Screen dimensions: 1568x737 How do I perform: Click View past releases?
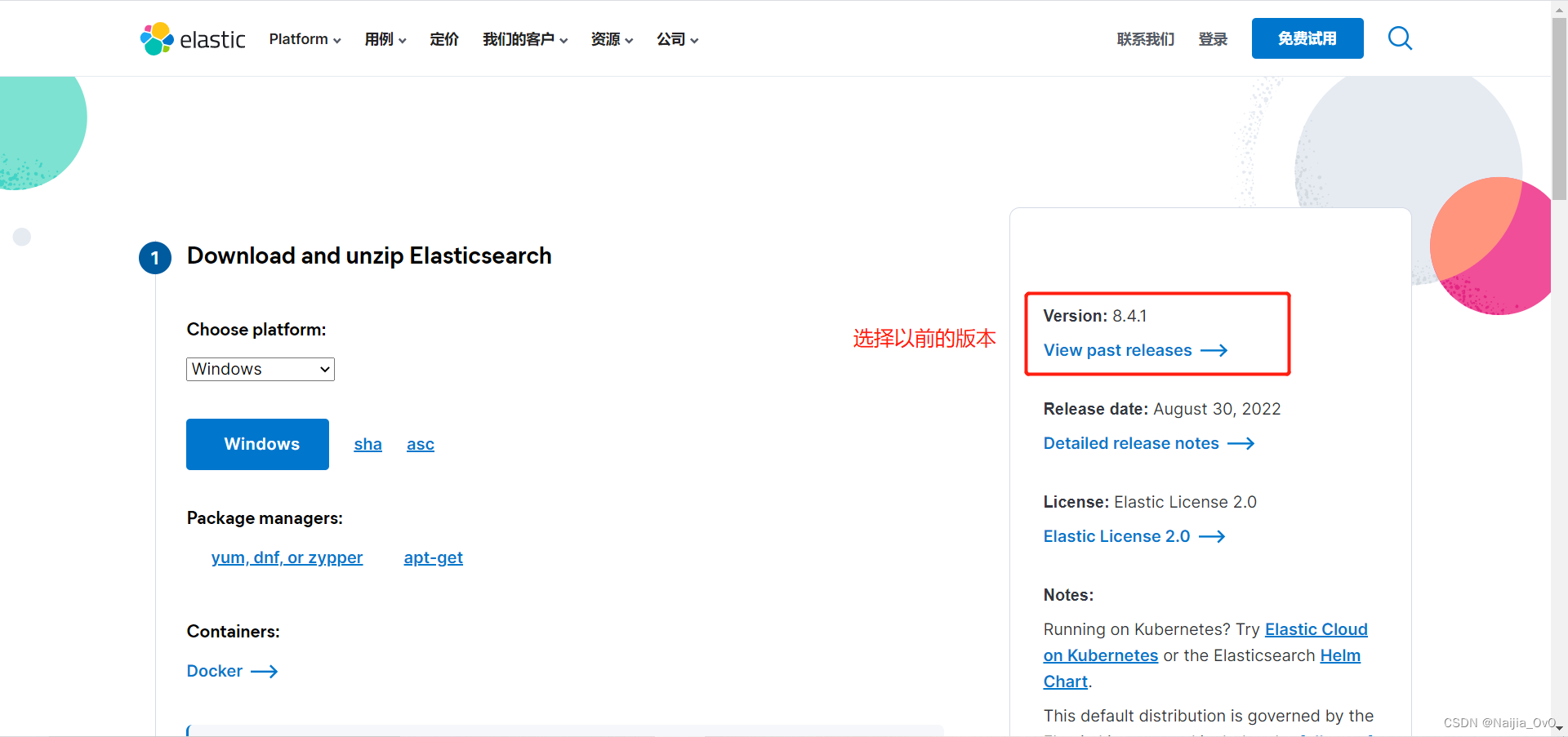(1135, 350)
